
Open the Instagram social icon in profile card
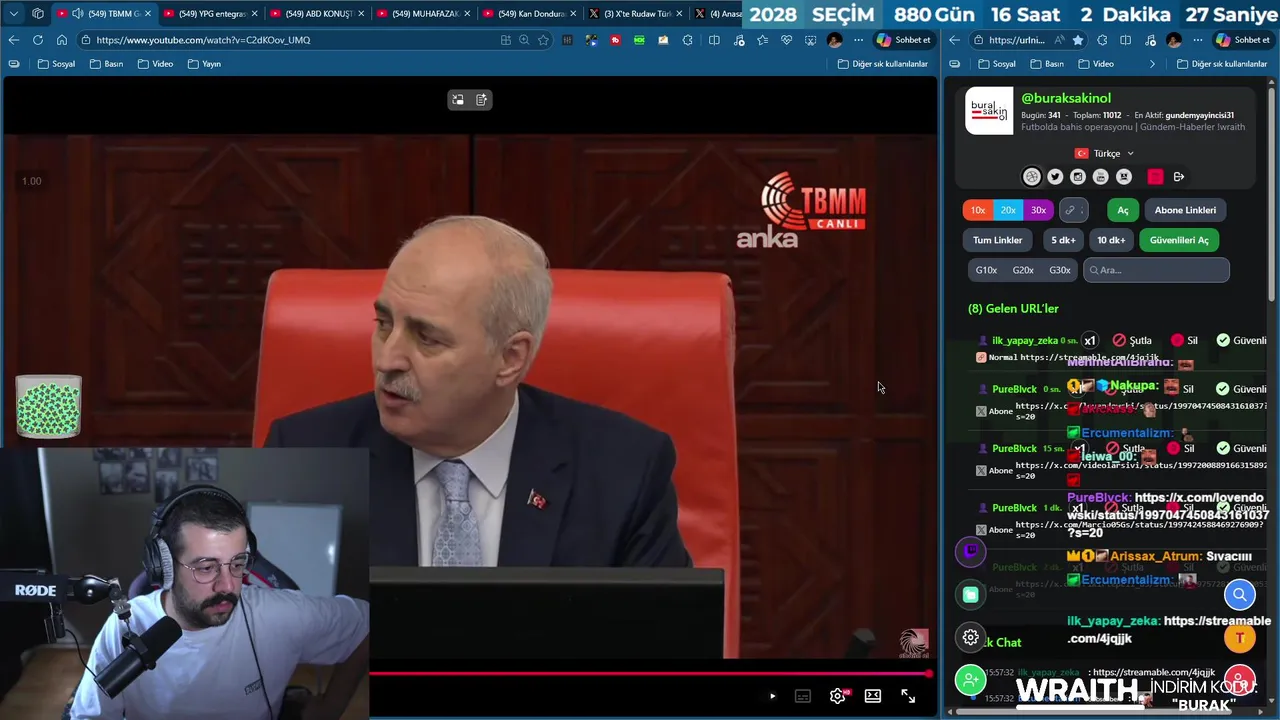click(x=1078, y=177)
